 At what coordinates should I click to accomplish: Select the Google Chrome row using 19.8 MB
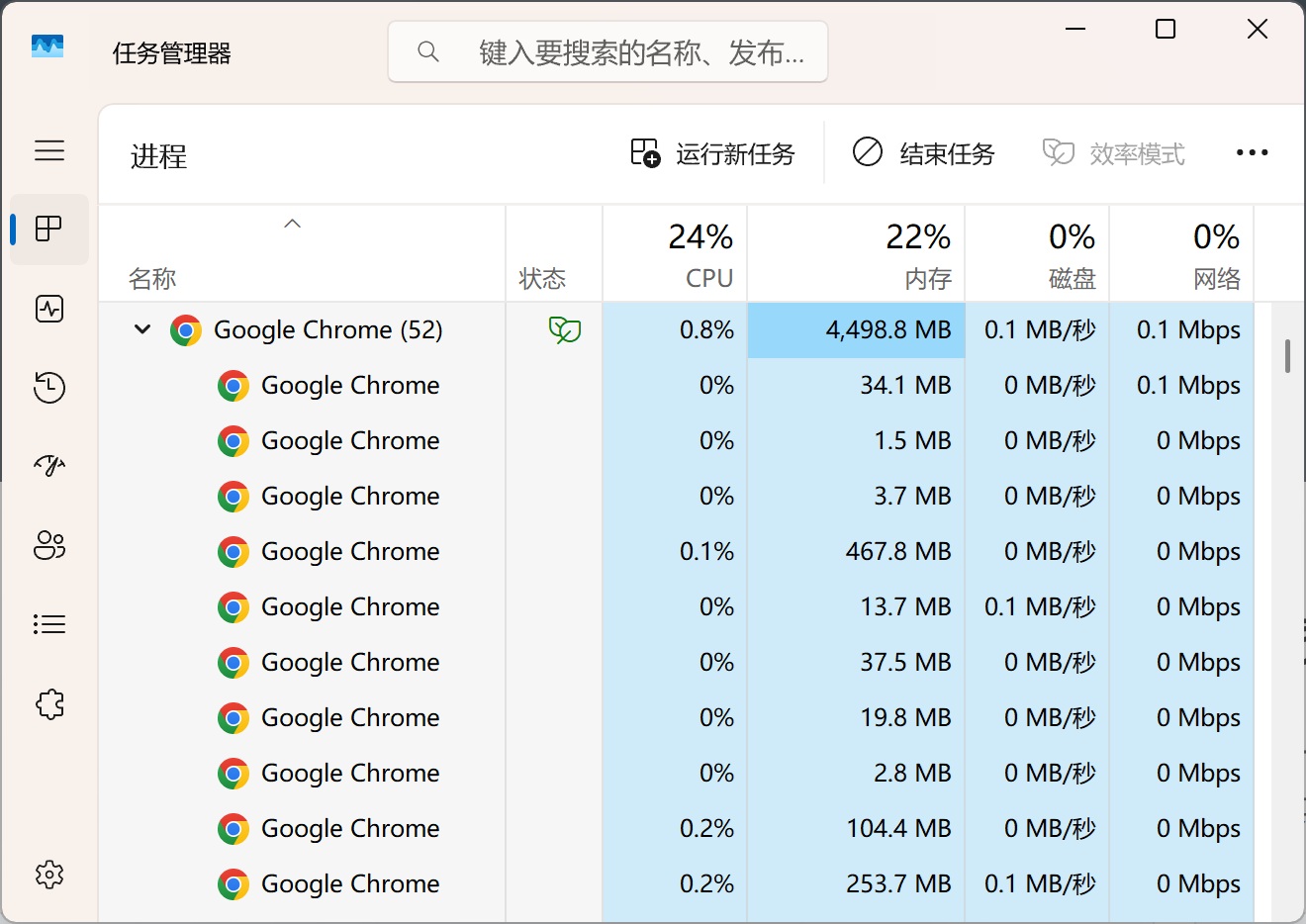pyautogui.click(x=677, y=718)
